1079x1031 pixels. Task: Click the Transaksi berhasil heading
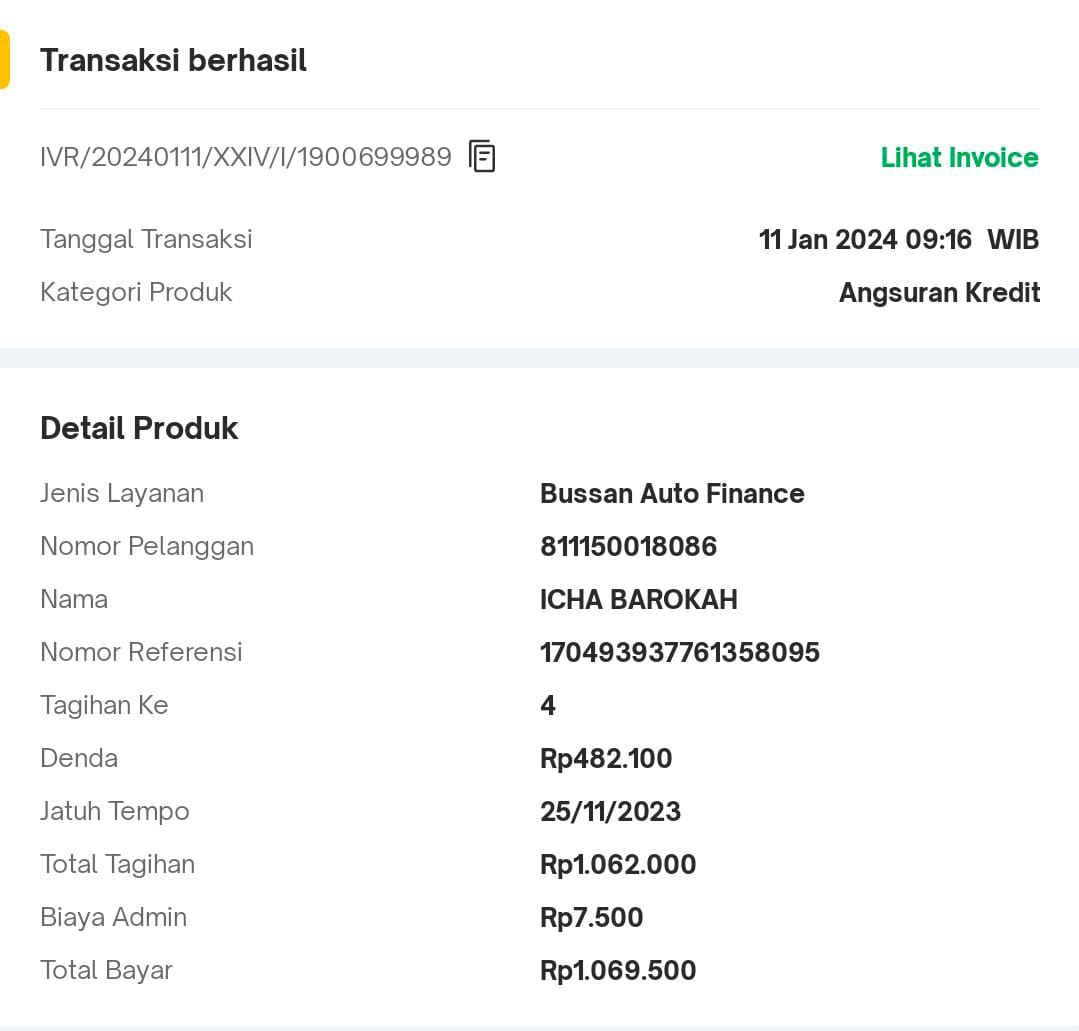pyautogui.click(x=173, y=60)
